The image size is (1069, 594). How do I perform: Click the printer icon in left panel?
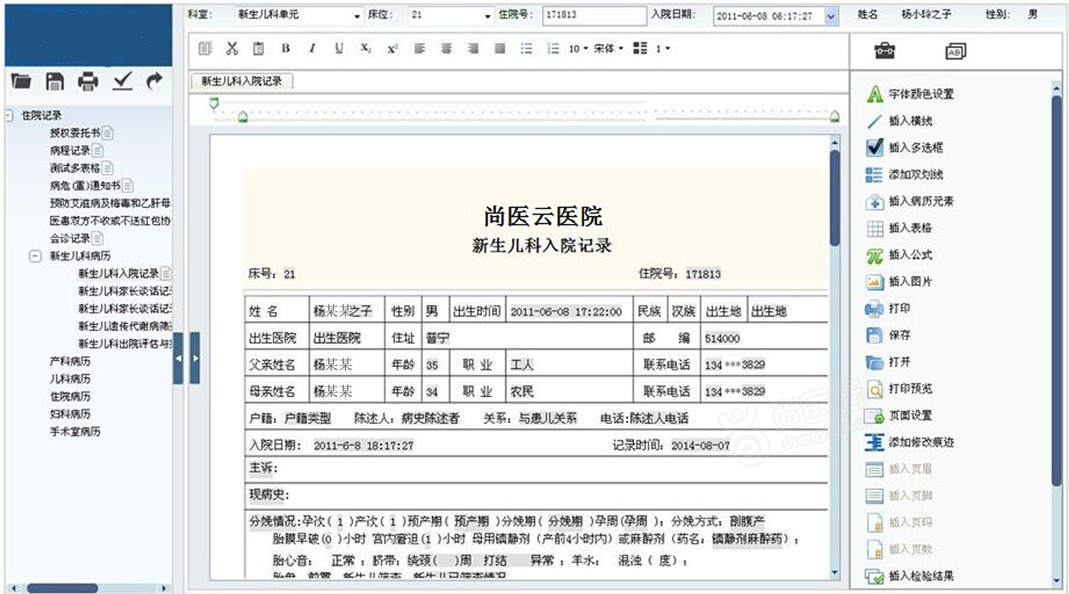pyautogui.click(x=88, y=82)
